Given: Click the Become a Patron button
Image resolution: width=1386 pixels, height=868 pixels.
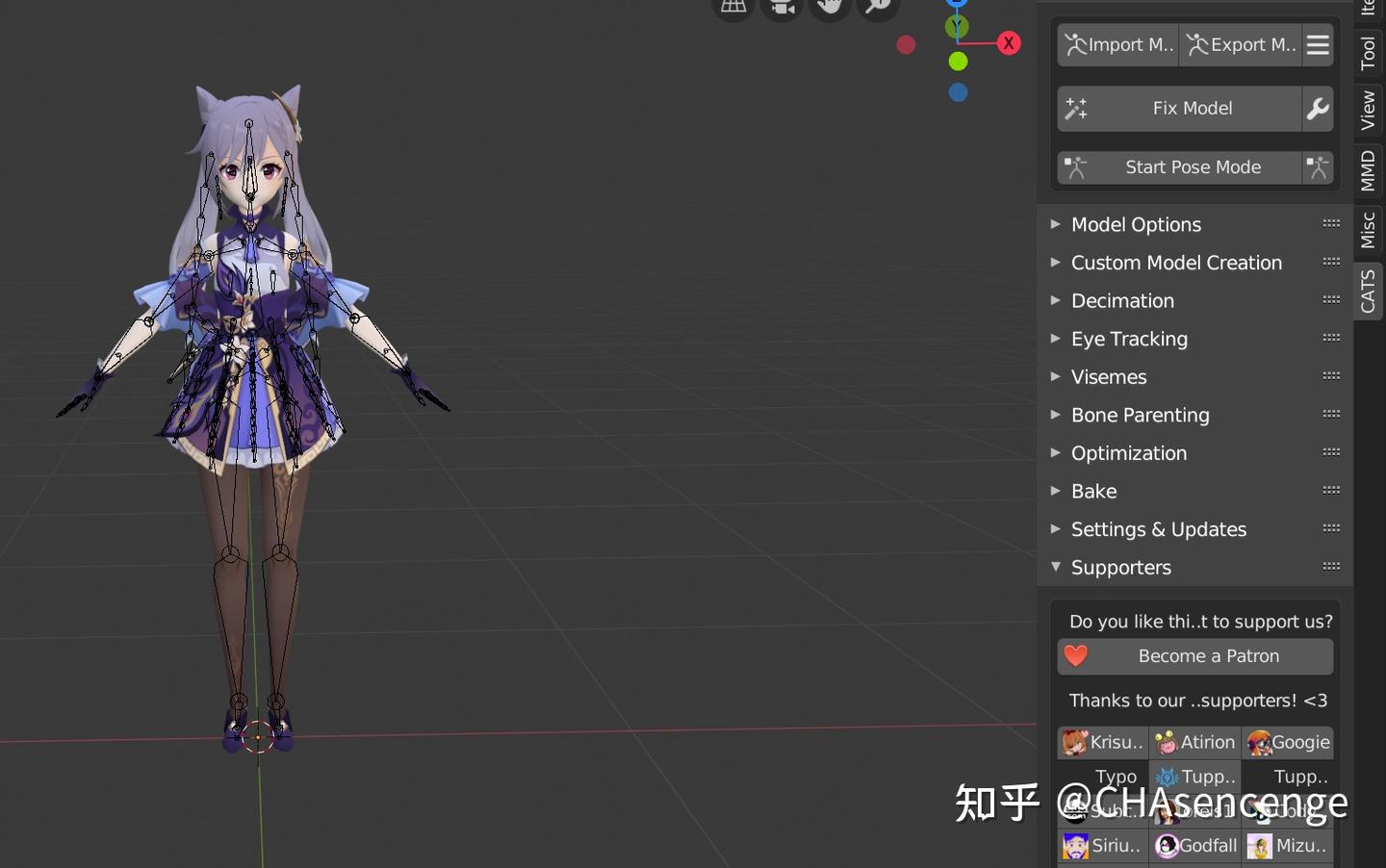Looking at the screenshot, I should 1208,655.
